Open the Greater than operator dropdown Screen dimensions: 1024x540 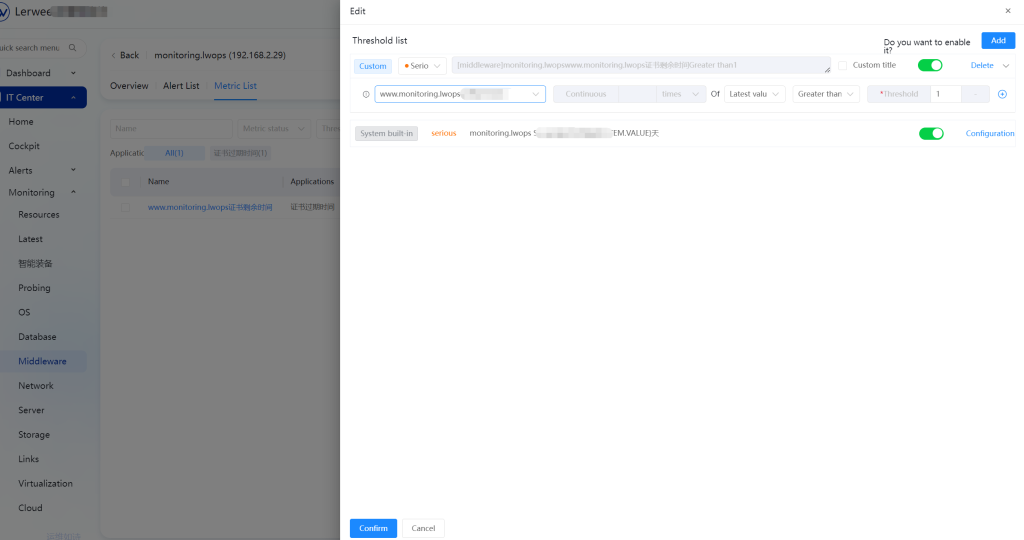(x=826, y=94)
